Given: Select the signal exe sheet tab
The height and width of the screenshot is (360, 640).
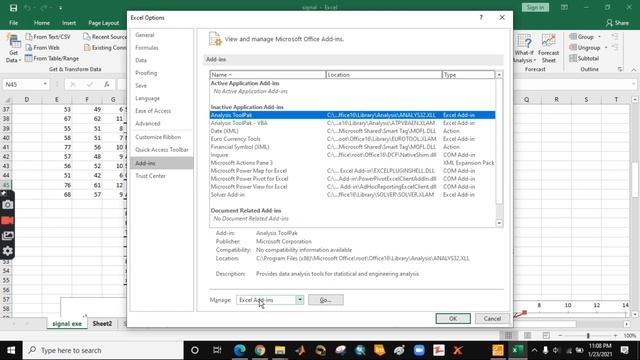Looking at the screenshot, I should 67,324.
